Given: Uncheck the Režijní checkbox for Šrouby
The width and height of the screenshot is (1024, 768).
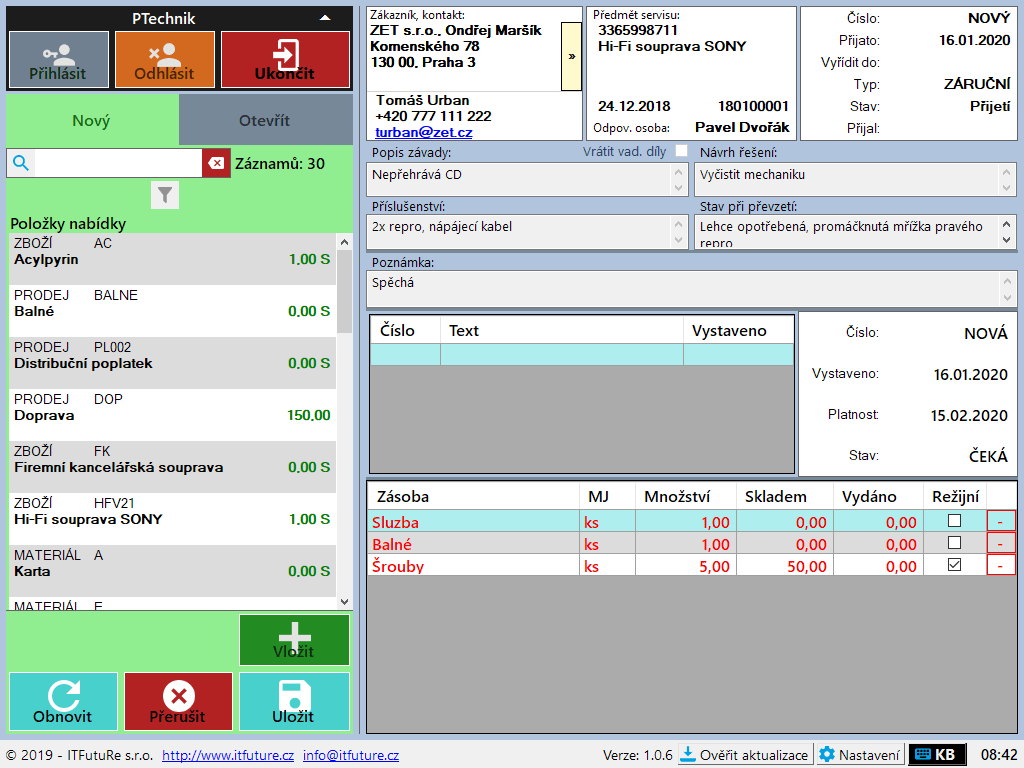Looking at the screenshot, I should [954, 565].
